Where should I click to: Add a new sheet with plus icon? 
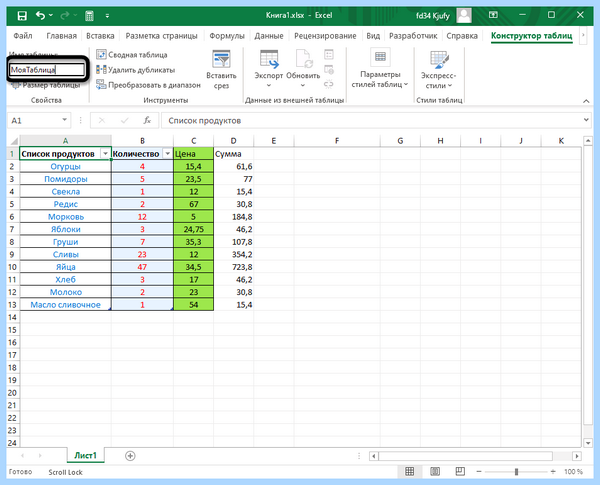(x=130, y=456)
